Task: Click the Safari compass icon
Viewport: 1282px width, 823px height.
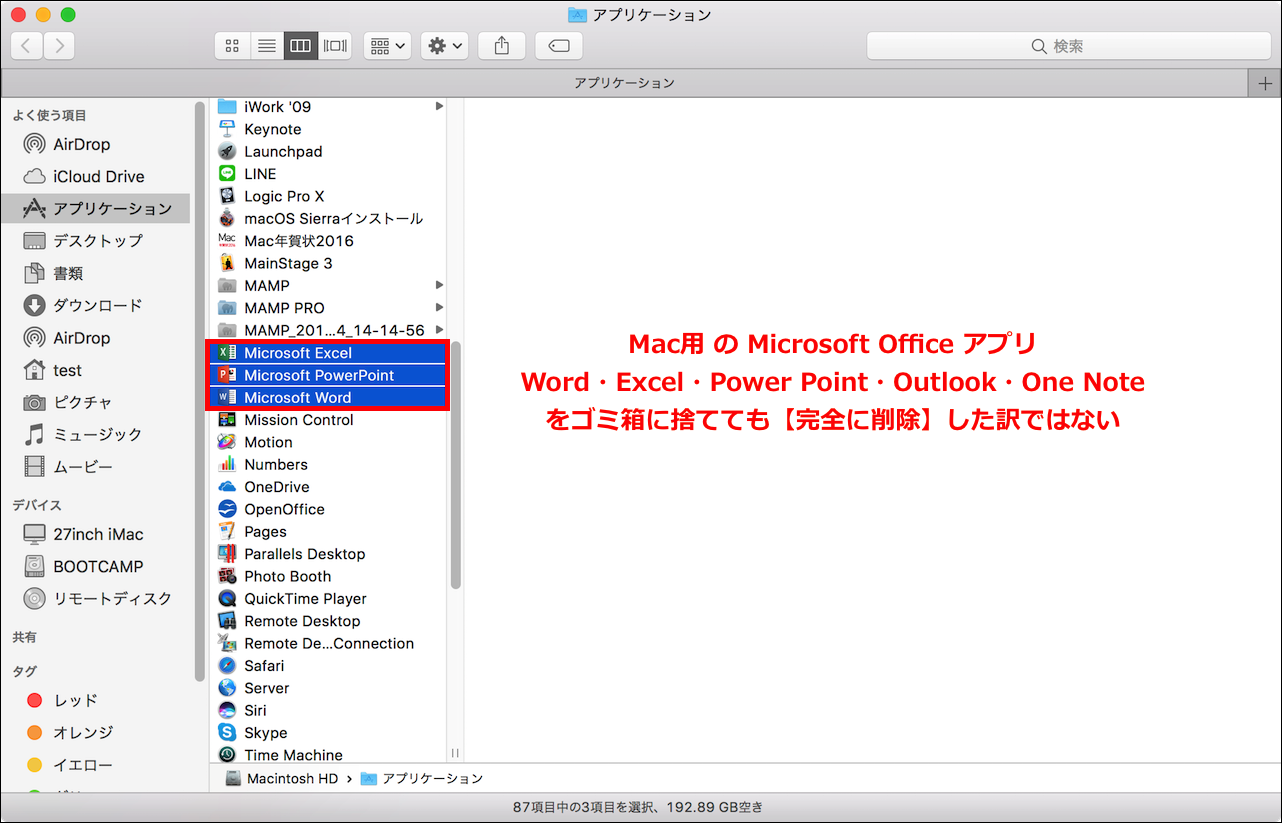Action: pos(227,666)
